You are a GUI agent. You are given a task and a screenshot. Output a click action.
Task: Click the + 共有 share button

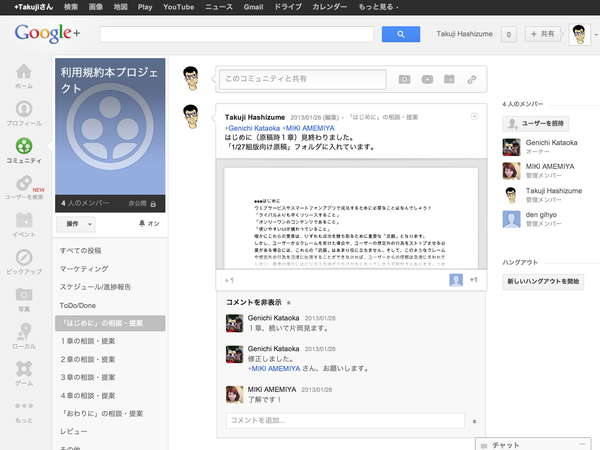click(543, 34)
